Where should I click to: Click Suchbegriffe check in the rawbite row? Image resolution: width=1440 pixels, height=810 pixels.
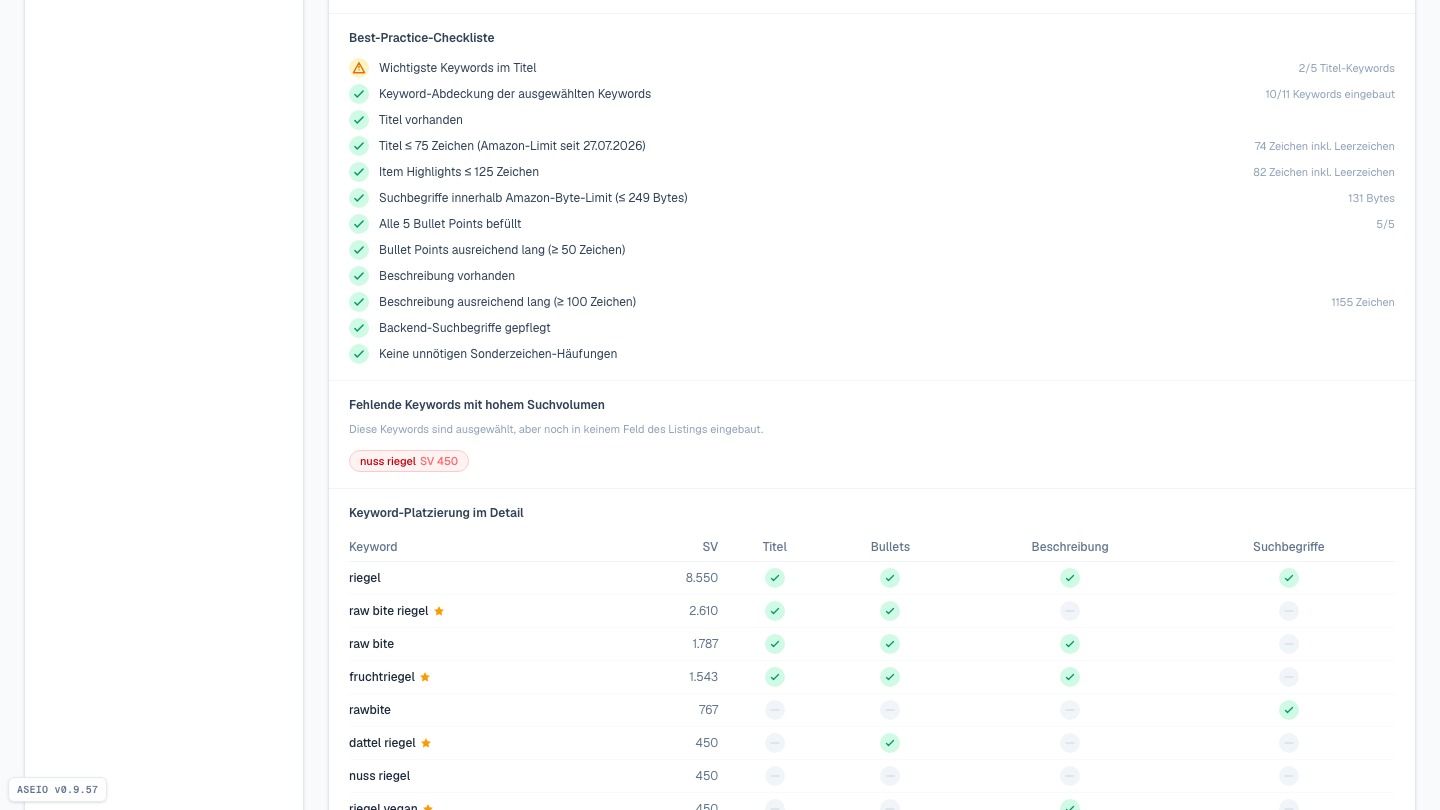[1289, 710]
